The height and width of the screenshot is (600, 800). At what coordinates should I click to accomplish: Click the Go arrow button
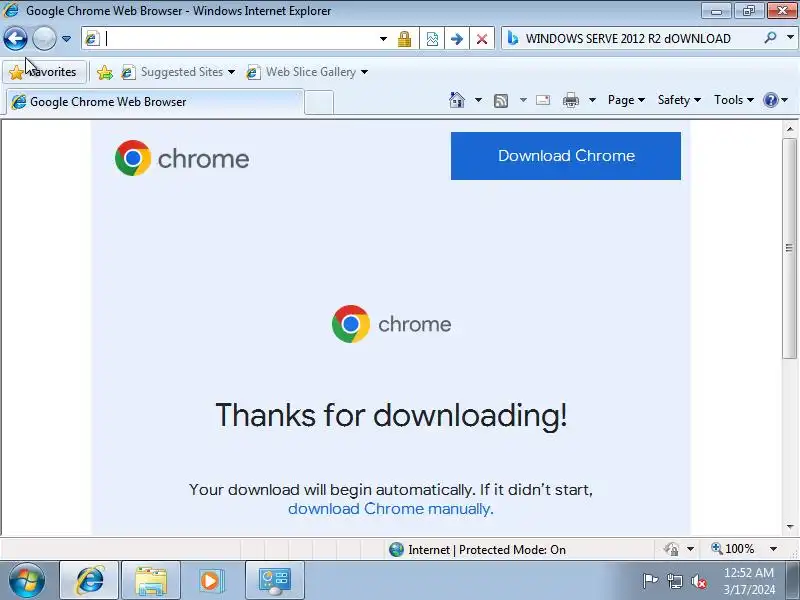click(x=457, y=39)
